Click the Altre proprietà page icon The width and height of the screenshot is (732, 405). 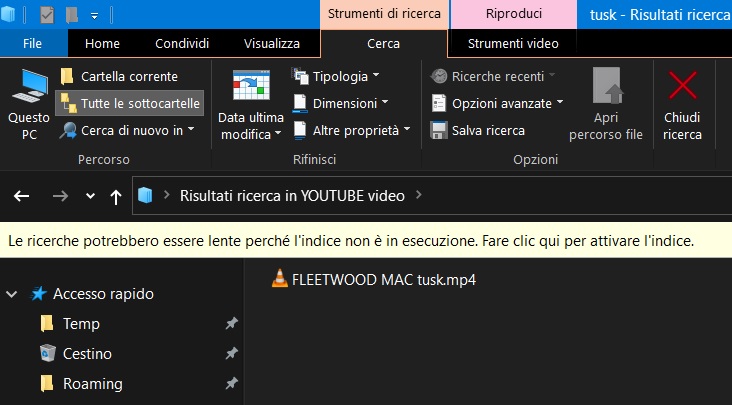tap(300, 131)
